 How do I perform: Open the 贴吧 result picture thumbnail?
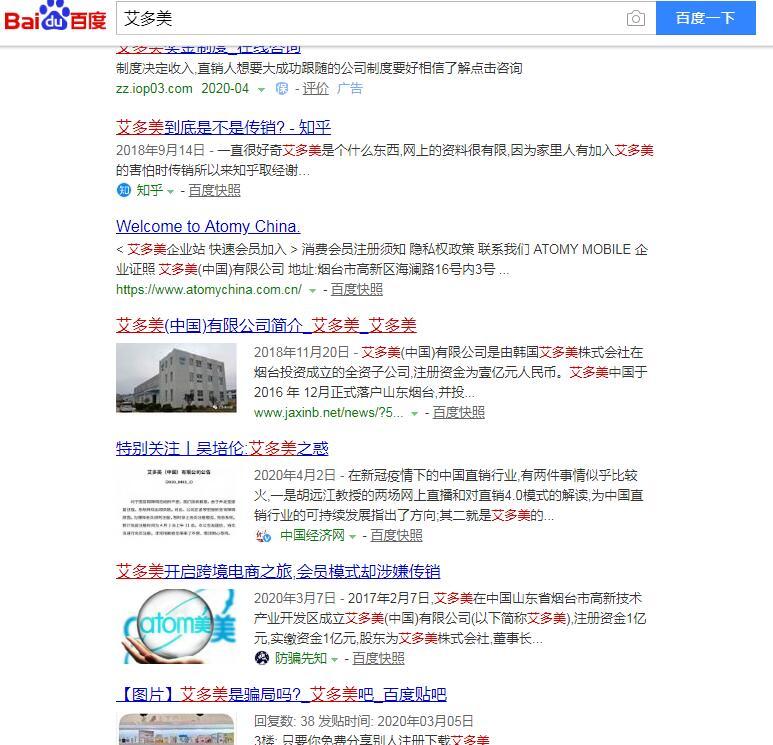tap(176, 729)
